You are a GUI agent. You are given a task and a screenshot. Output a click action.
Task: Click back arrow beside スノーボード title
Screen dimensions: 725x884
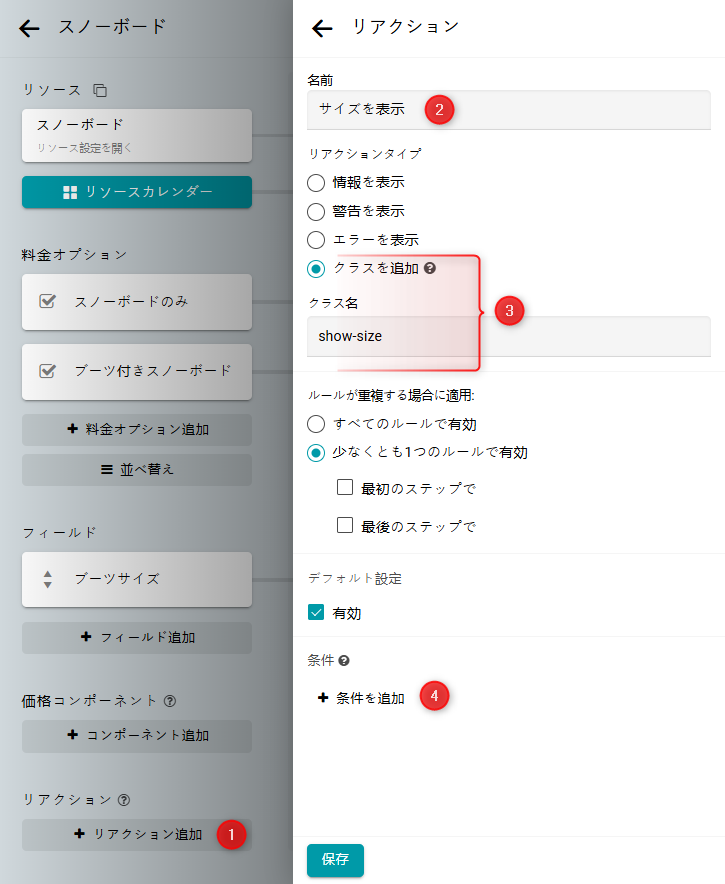[30, 28]
